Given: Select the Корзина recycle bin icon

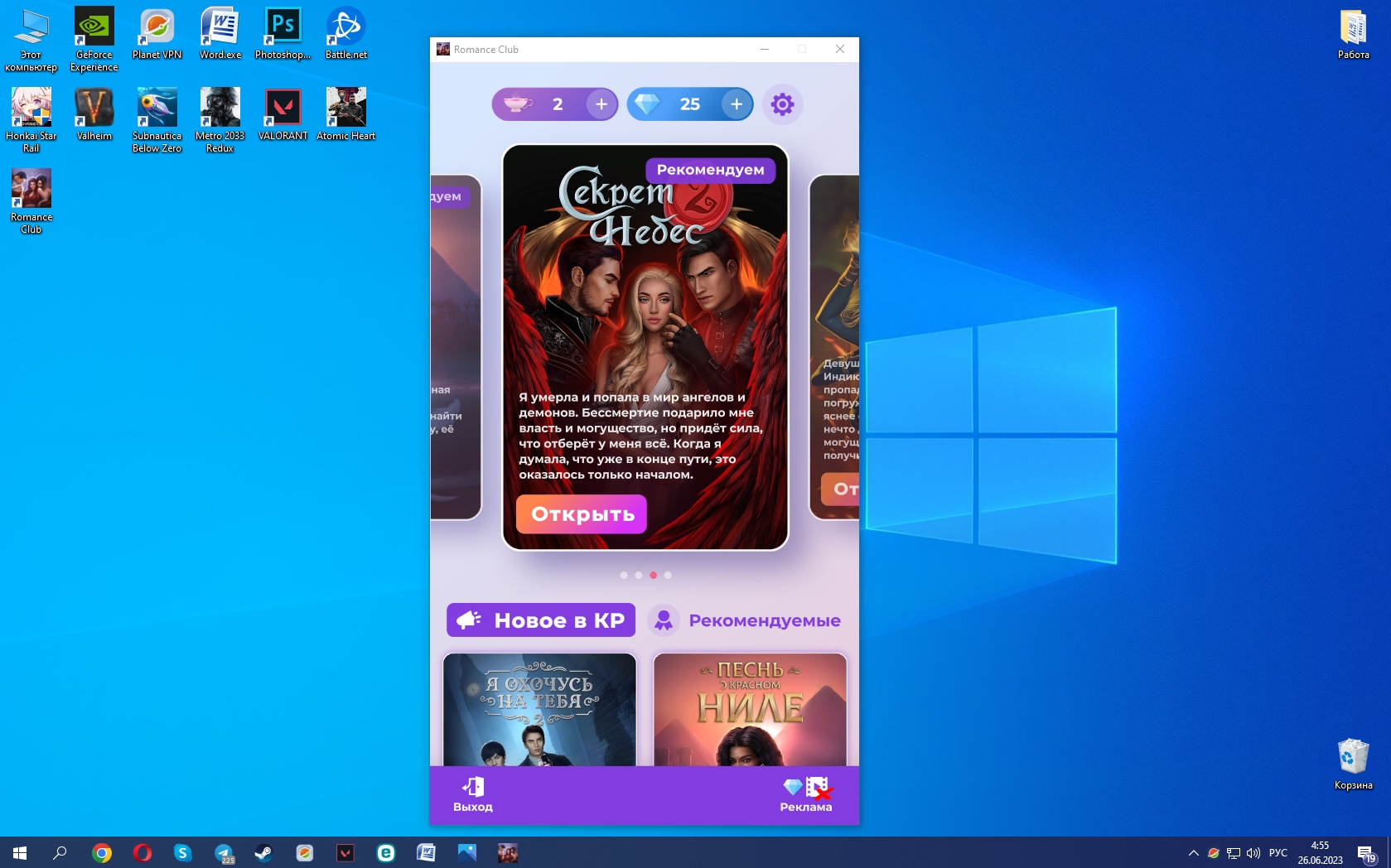Looking at the screenshot, I should click(x=1354, y=764).
